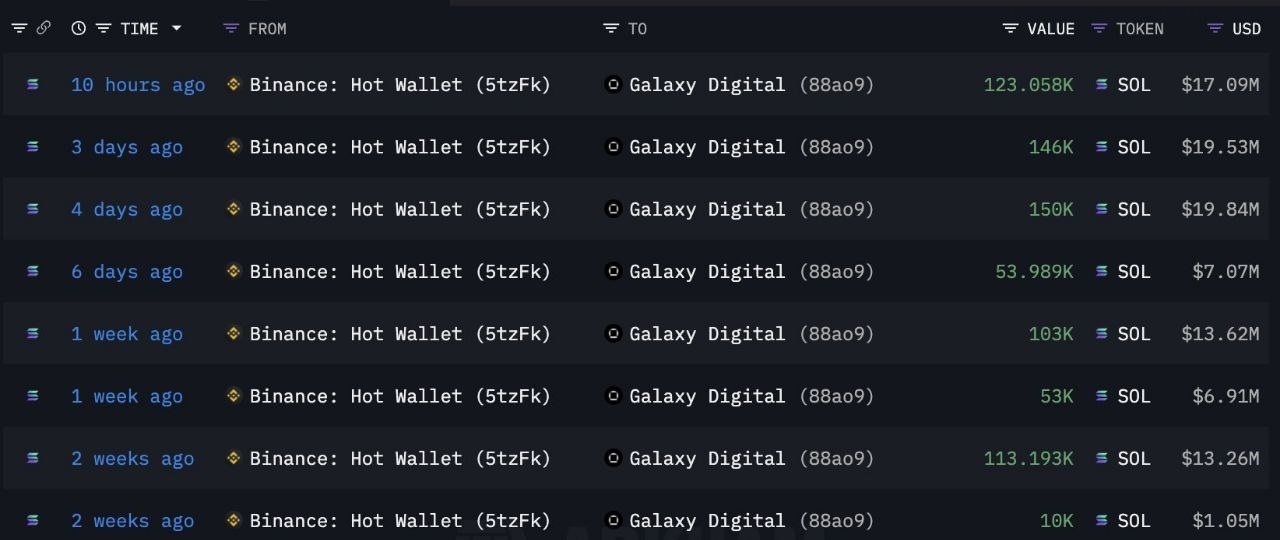Click the link chain icon in header
Screen dimensions: 1280x540
pyautogui.click(x=43, y=28)
